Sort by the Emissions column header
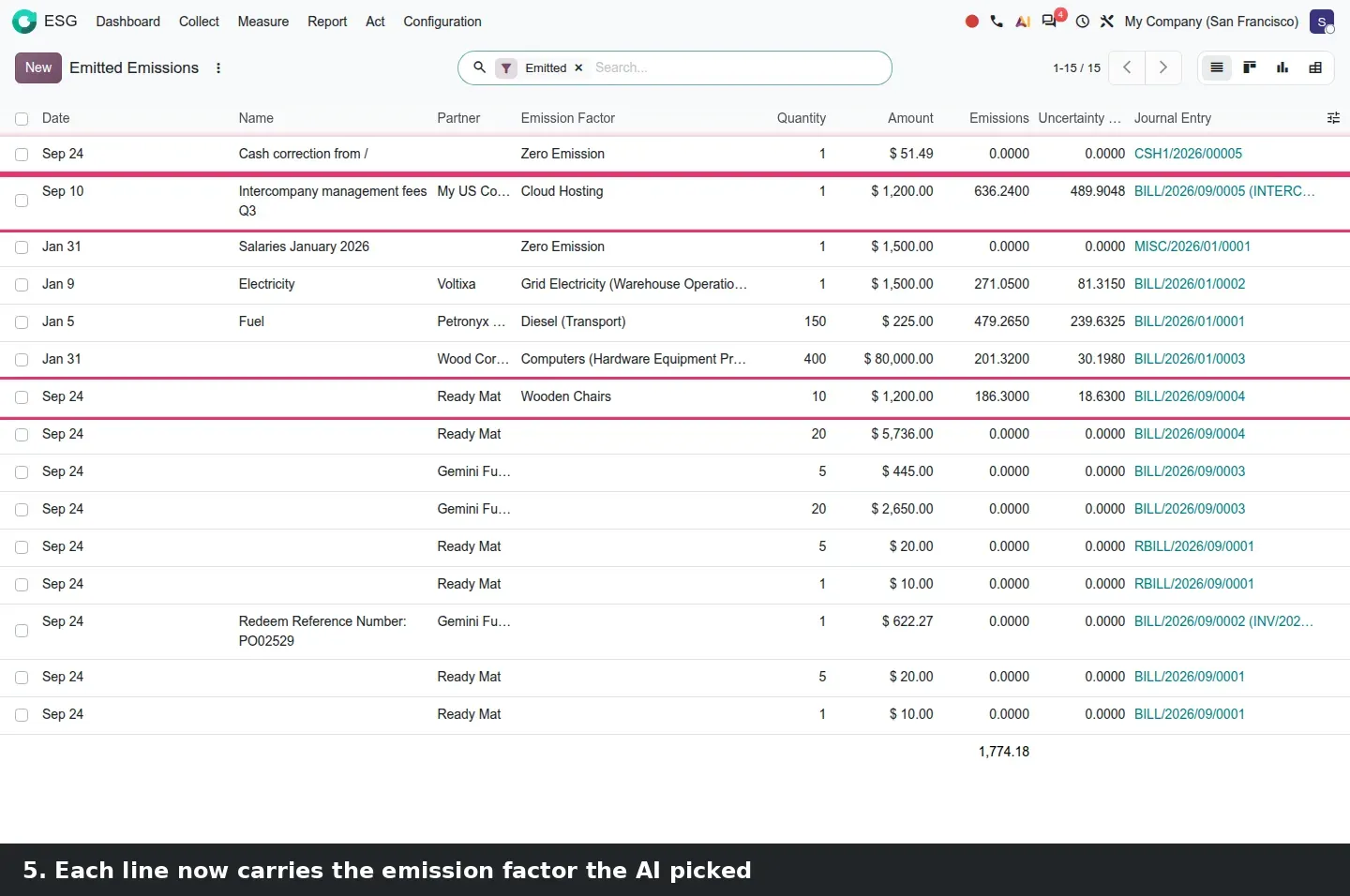1350x896 pixels. click(999, 118)
